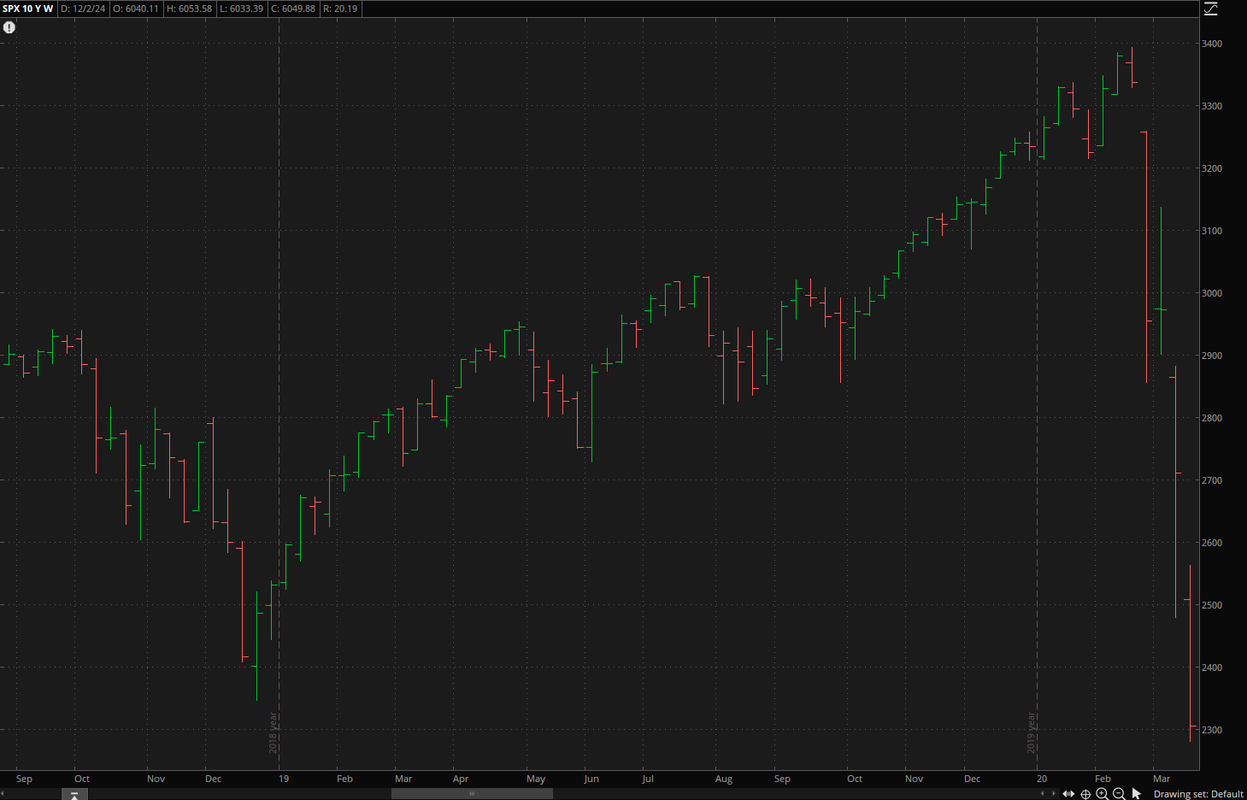Click the 19 year label on time axis
This screenshot has width=1247, height=800.
pyautogui.click(x=284, y=778)
